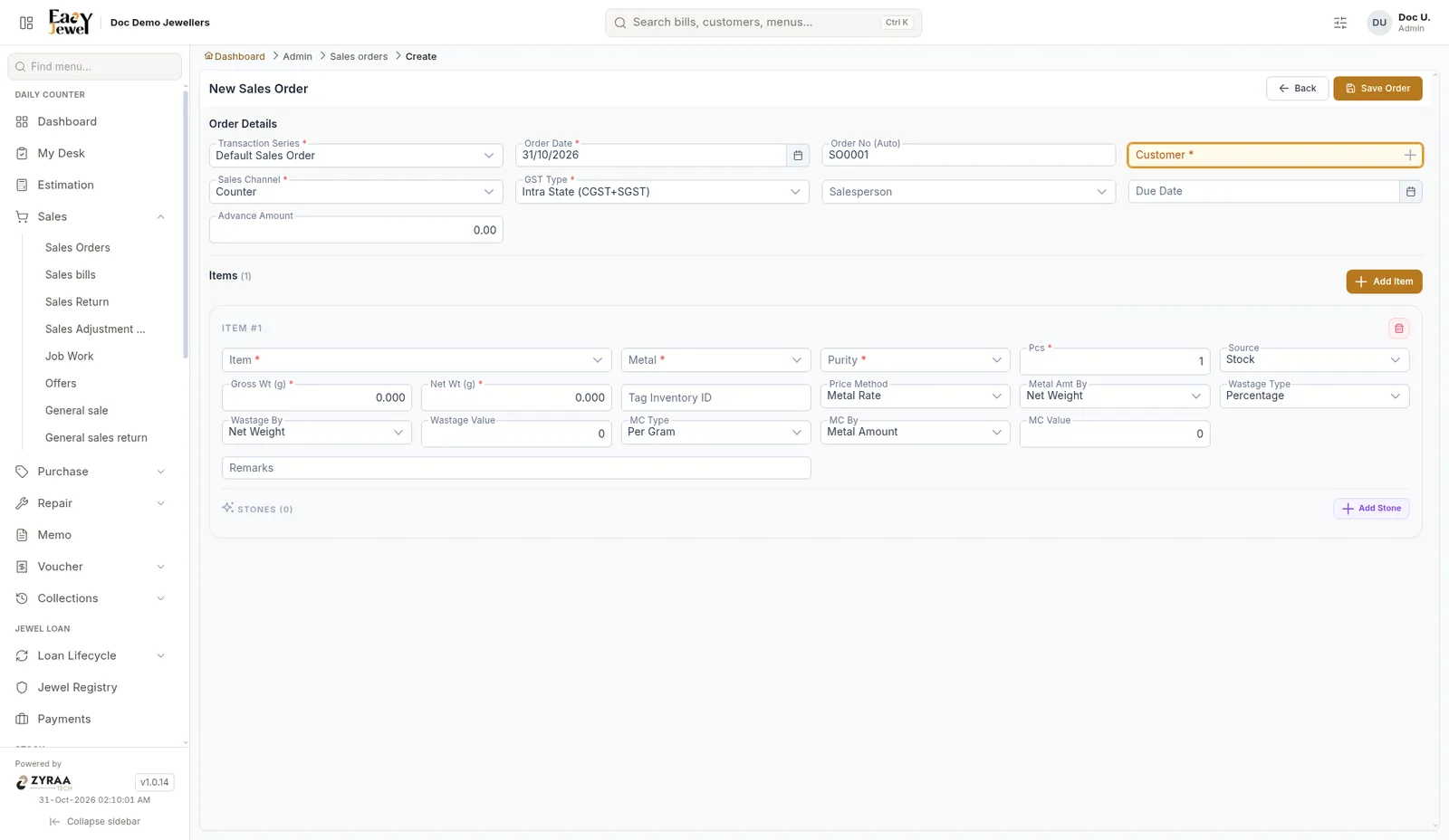Open the Transaction Series dropdown
1449x840 pixels.
[356, 156]
